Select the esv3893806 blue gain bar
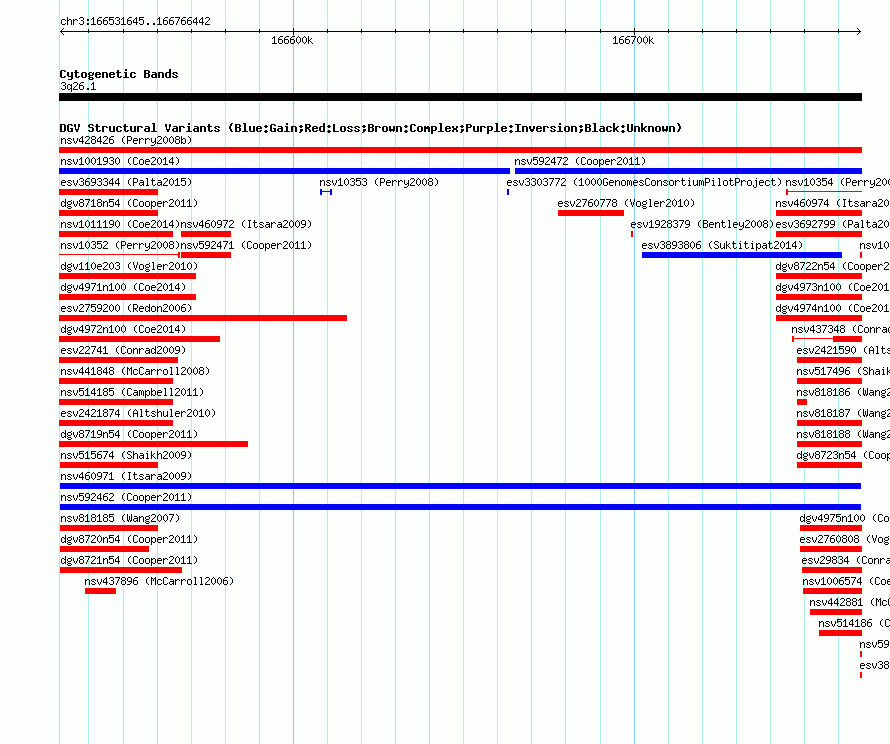The image size is (890, 744). 742,255
